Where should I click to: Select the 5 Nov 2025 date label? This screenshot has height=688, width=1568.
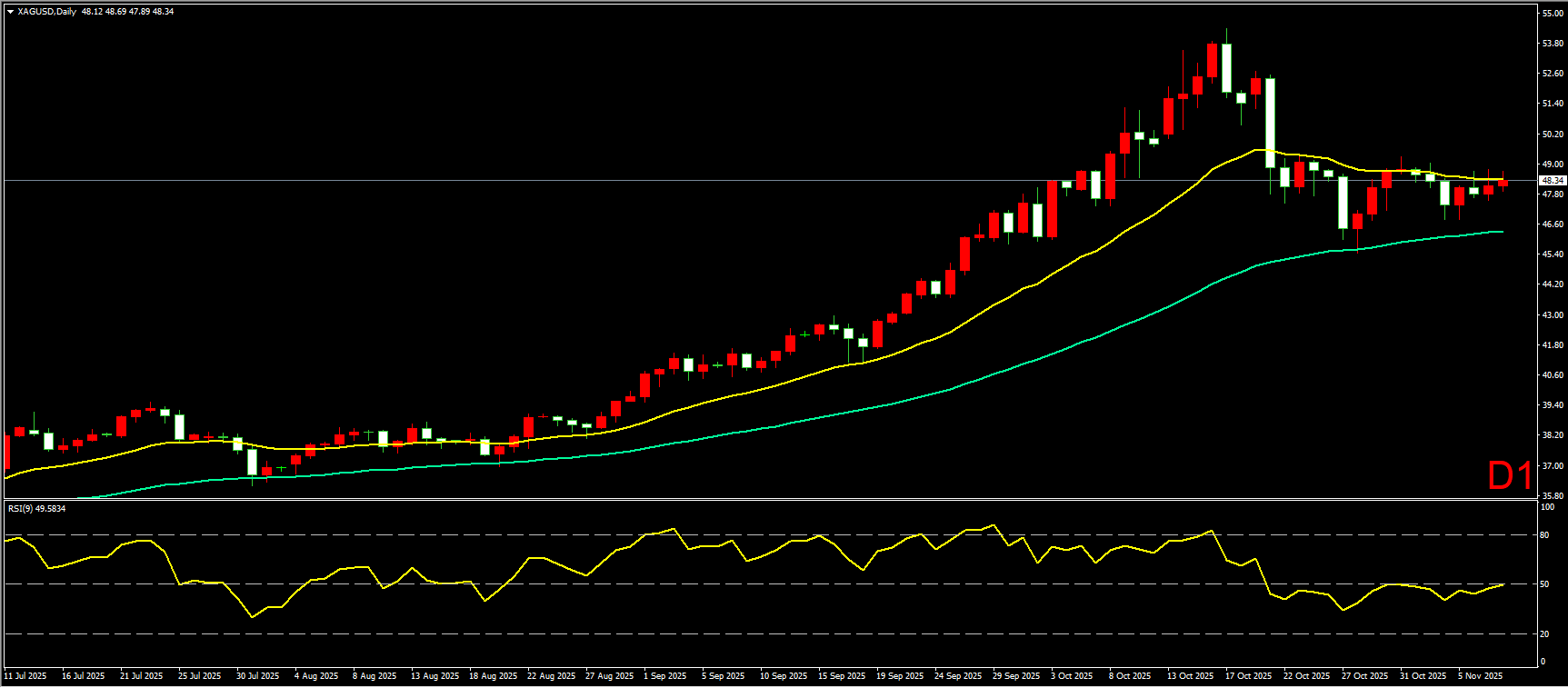pyautogui.click(x=1480, y=676)
